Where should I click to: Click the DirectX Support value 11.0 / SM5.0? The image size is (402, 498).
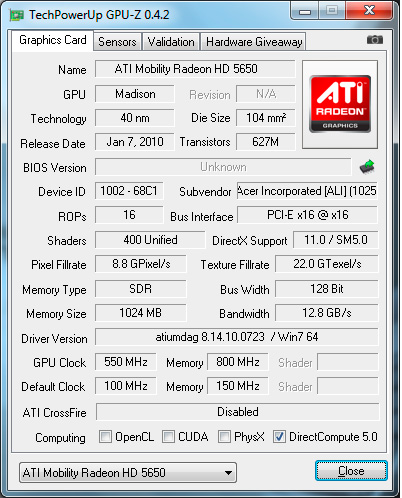pos(336,240)
